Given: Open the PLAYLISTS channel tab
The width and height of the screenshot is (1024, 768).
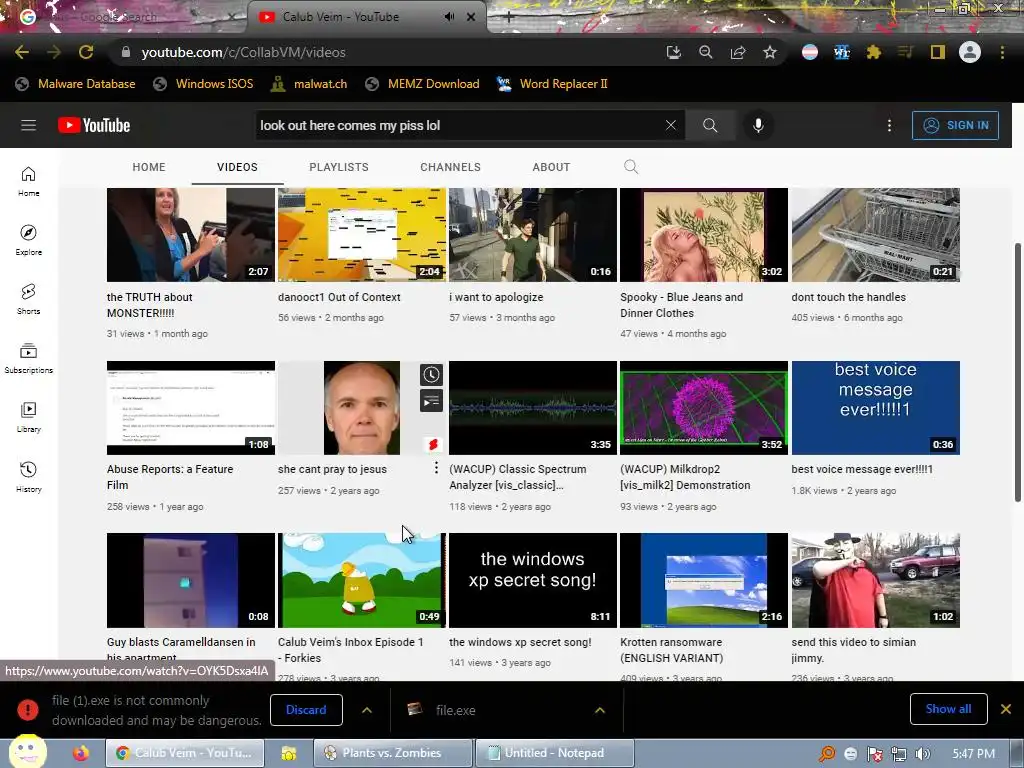Looking at the screenshot, I should pos(339,167).
